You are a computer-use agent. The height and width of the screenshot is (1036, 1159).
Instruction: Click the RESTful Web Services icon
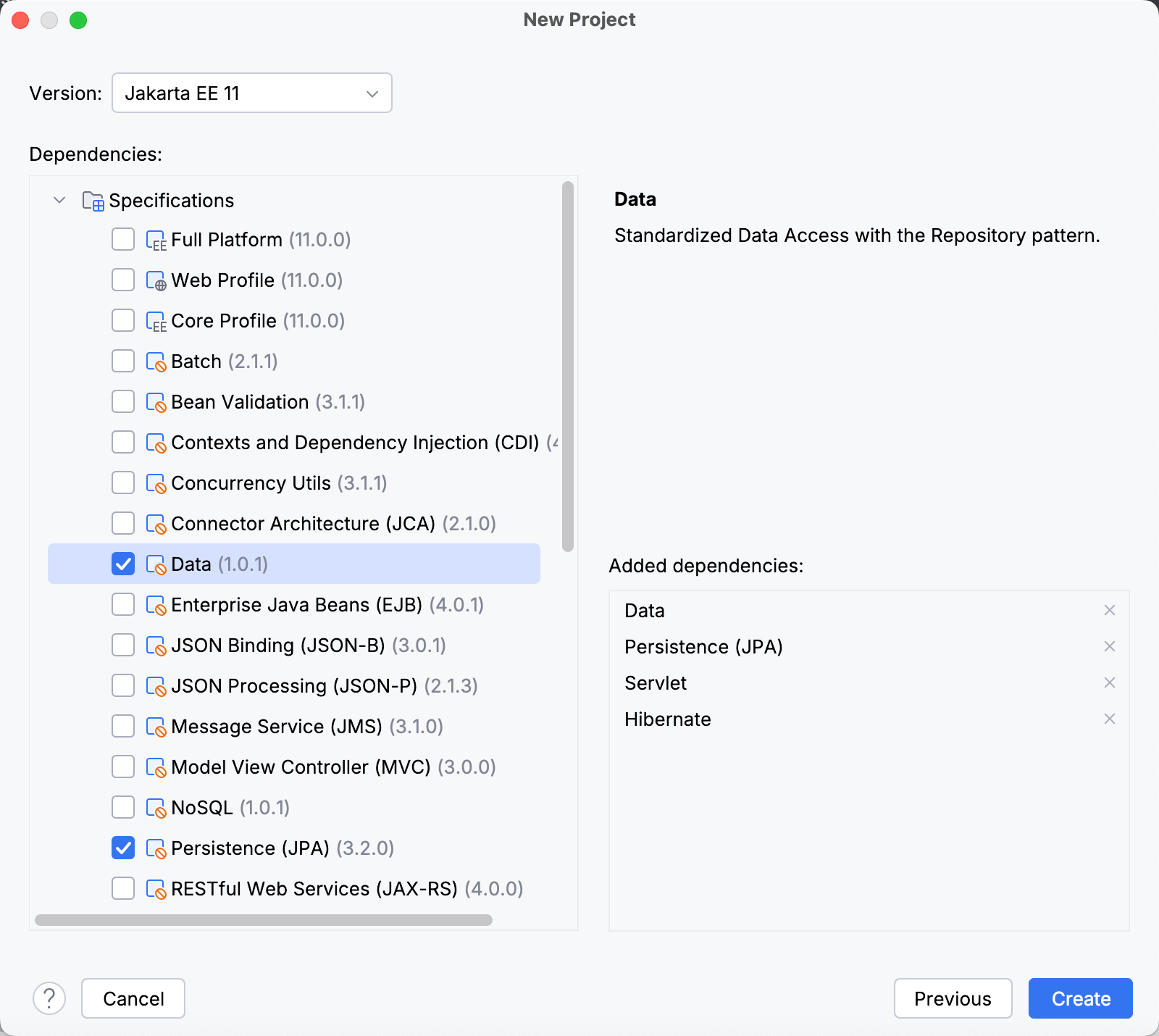157,888
